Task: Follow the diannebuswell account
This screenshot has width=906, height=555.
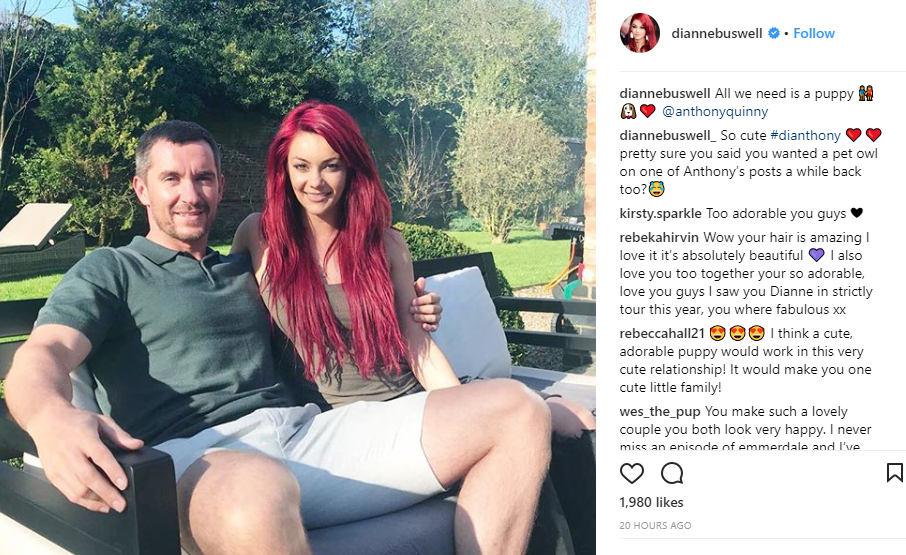Action: (x=814, y=33)
